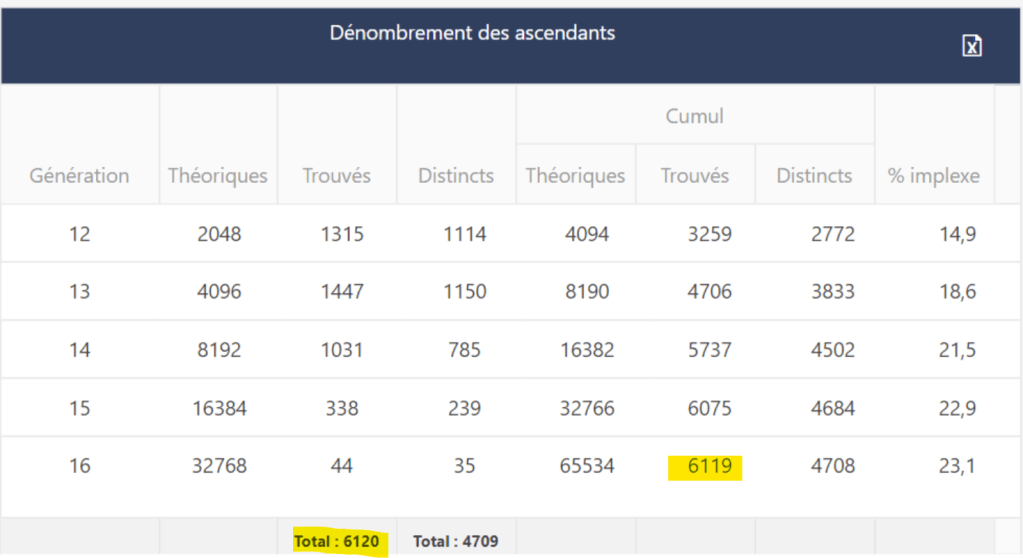Click the 23,1 implexe percentage cell
Screen dimensions: 1023x558
tap(957, 466)
